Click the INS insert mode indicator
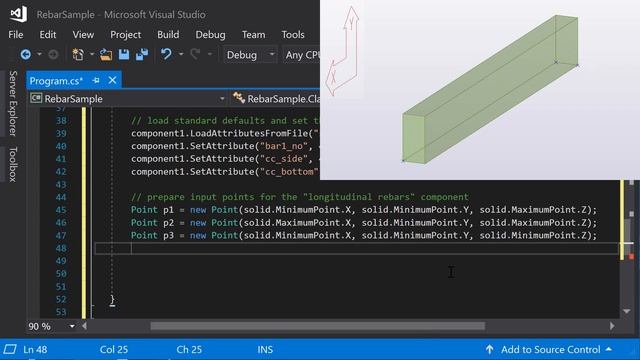Viewport: 640px width, 360px height. tap(265, 349)
